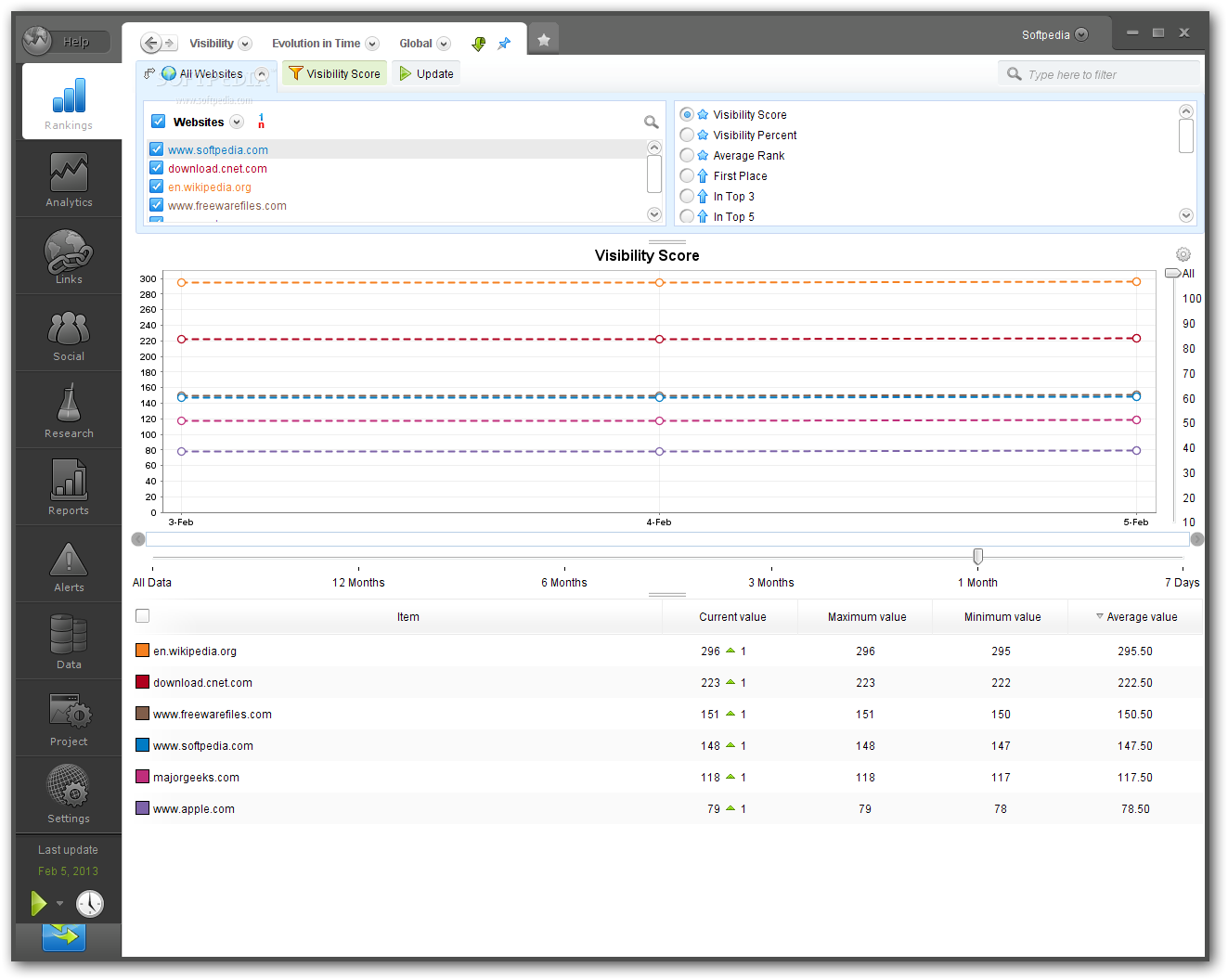Click the green download arrow icon

point(479,44)
